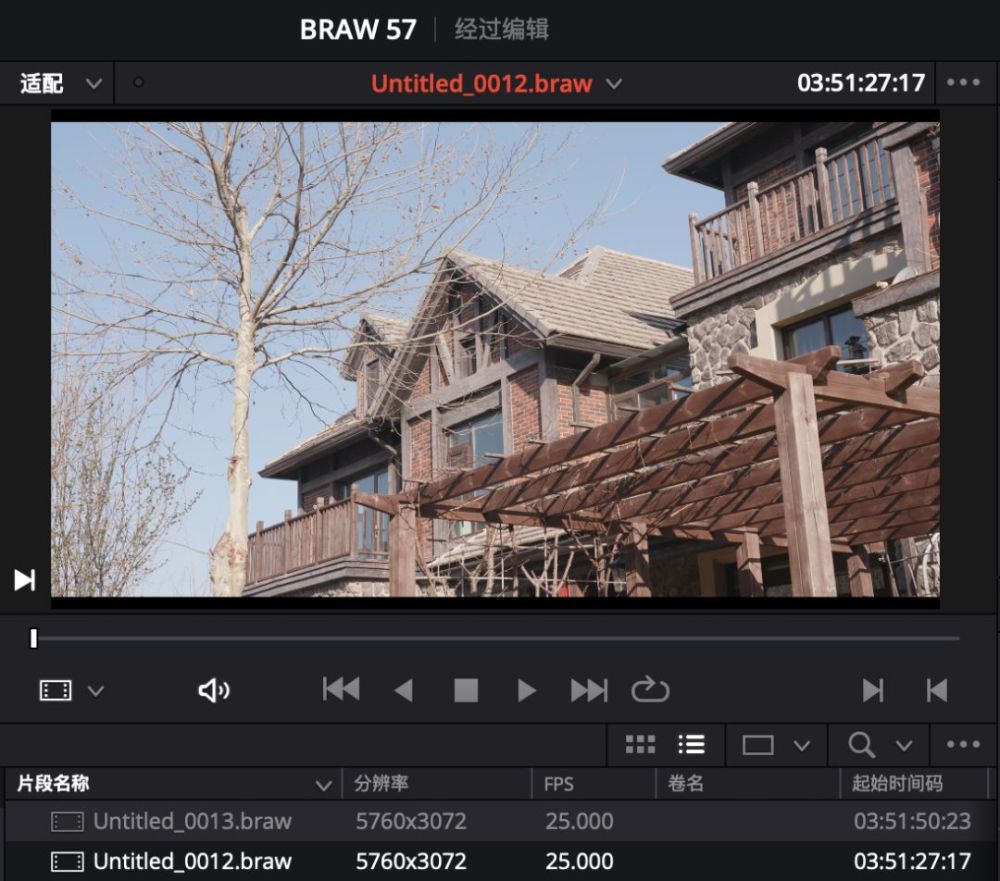Select the Untitled_0012.braw clip row
Screen dimensions: 1000x881
(x=500, y=861)
